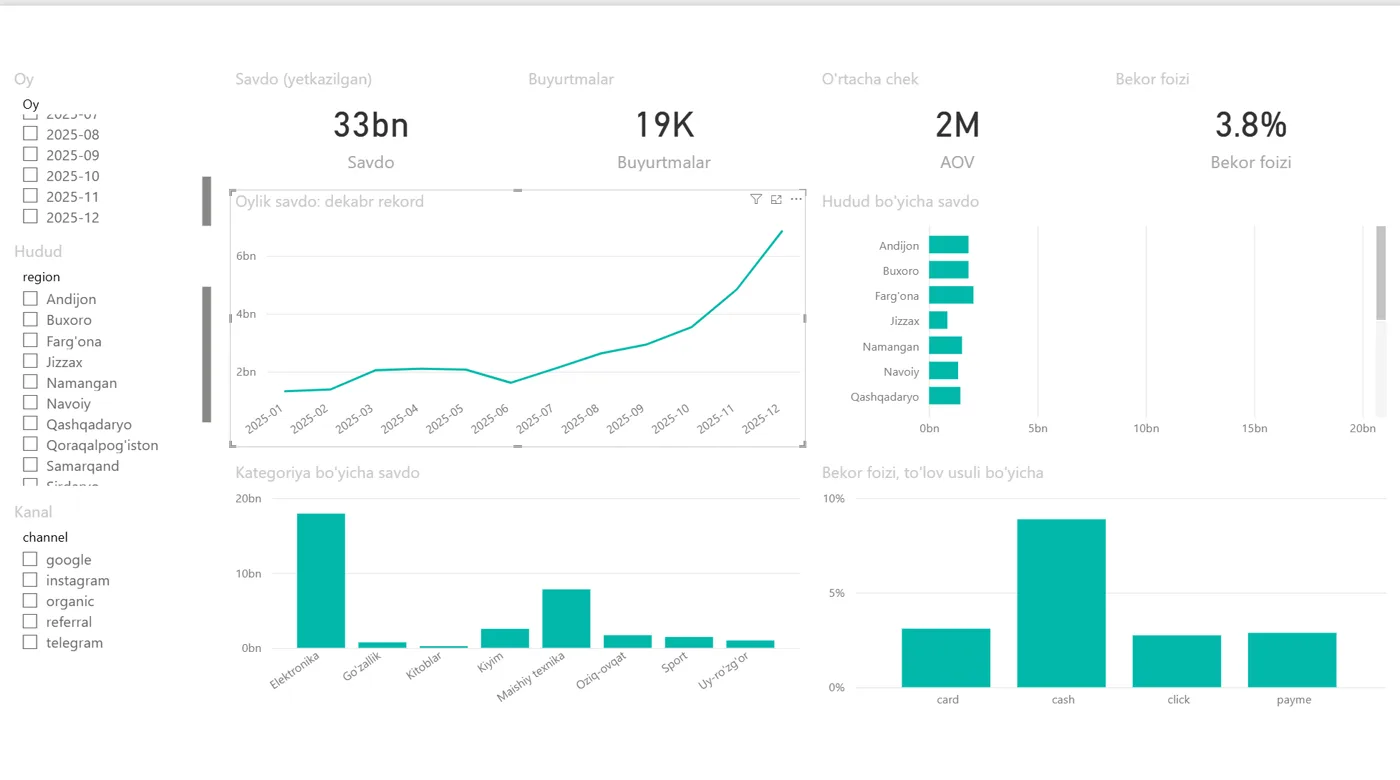Image resolution: width=1400 pixels, height=780 pixels.
Task: Select Qashqadaryo bar in regional sales chart
Action: [x=944, y=396]
